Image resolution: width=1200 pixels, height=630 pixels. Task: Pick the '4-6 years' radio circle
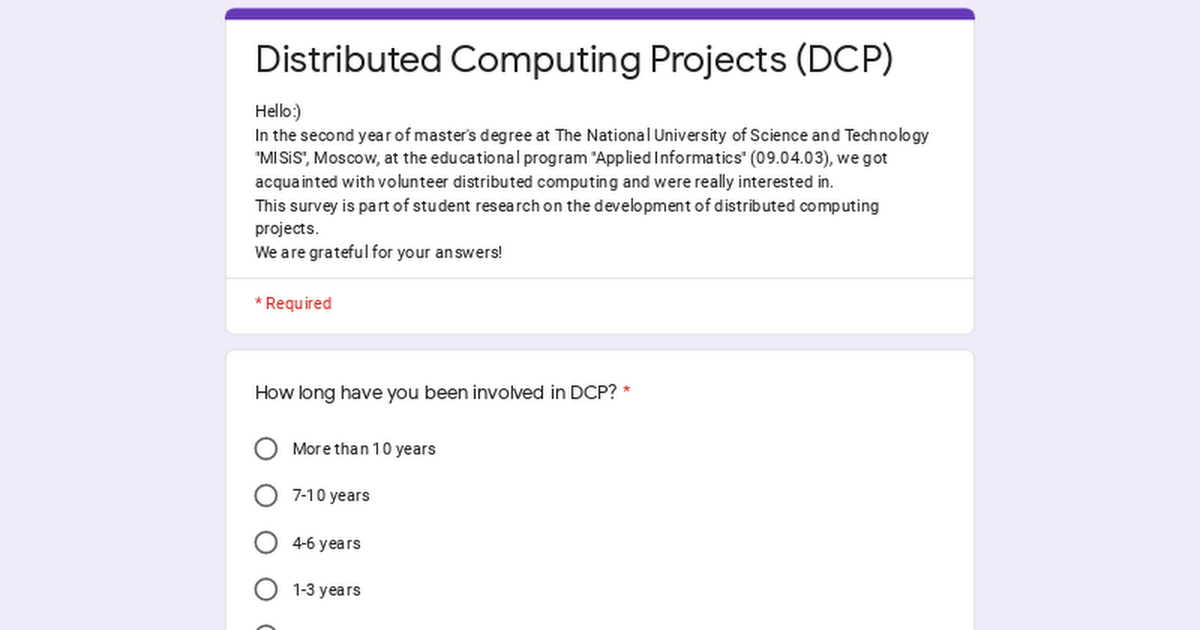point(266,543)
